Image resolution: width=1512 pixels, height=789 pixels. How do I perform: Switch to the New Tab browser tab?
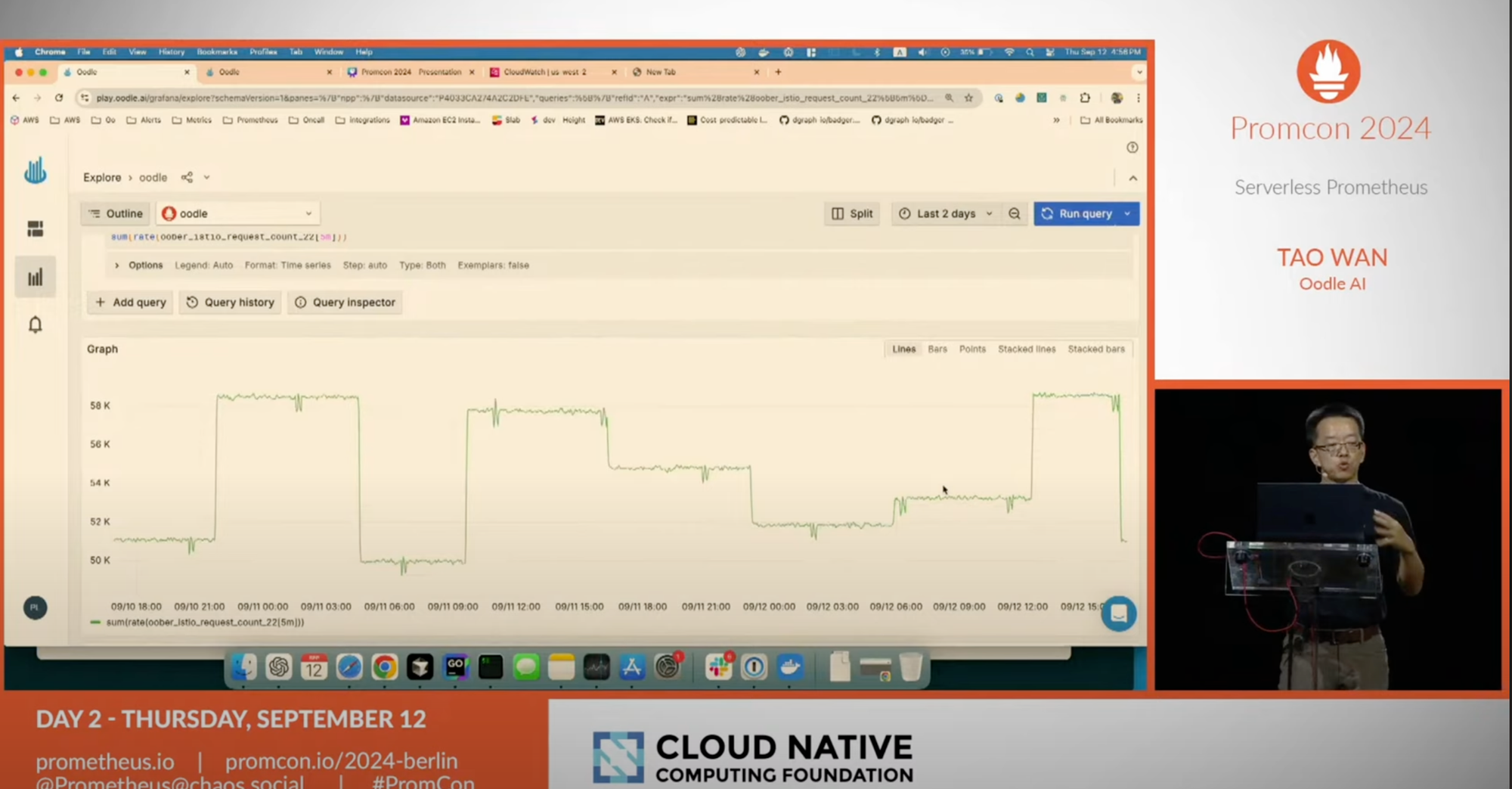tap(696, 72)
